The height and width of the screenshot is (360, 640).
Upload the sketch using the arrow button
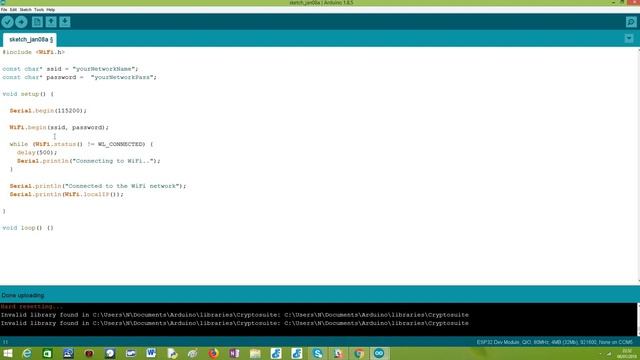(21, 22)
